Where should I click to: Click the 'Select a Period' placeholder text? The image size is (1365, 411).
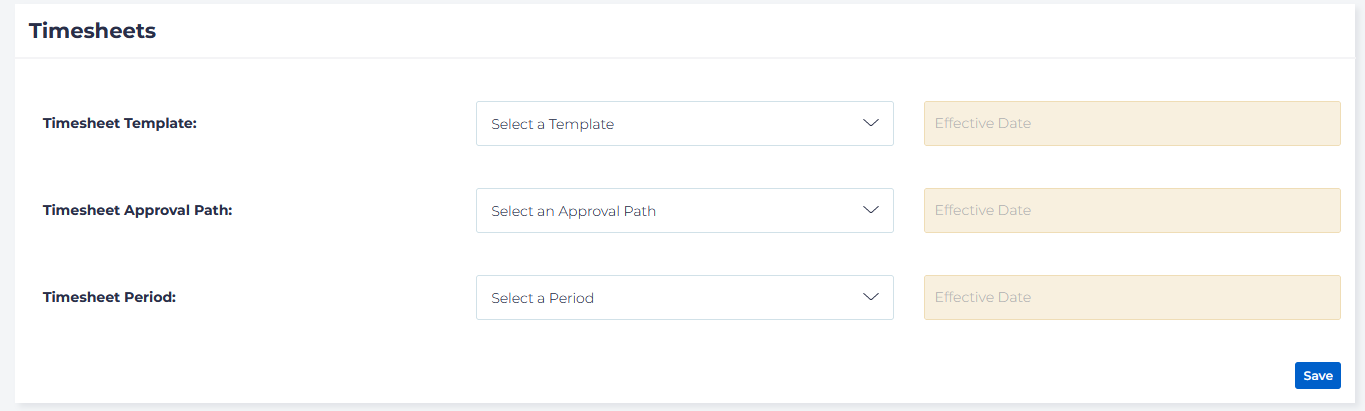[542, 298]
